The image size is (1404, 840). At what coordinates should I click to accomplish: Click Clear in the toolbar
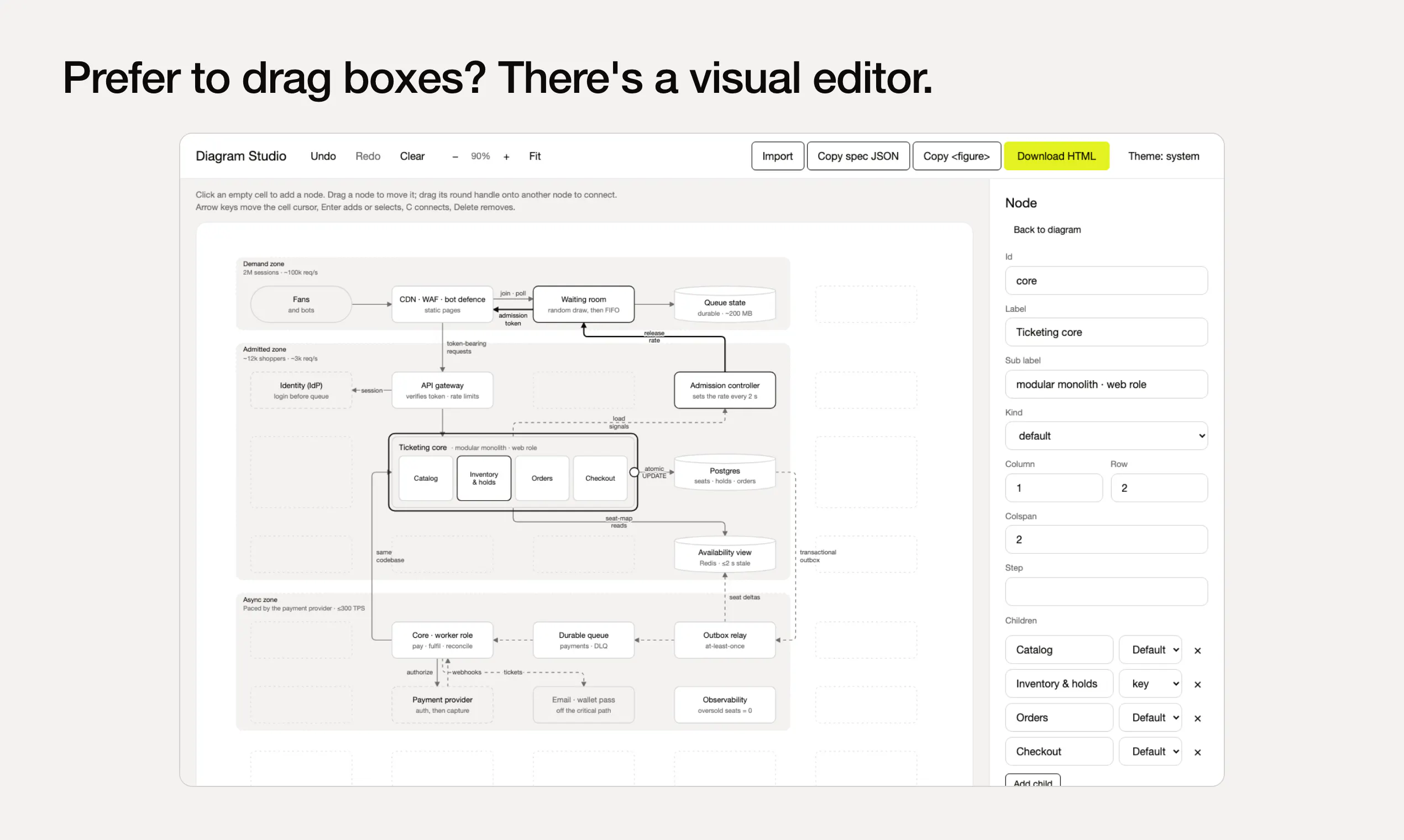[412, 156]
